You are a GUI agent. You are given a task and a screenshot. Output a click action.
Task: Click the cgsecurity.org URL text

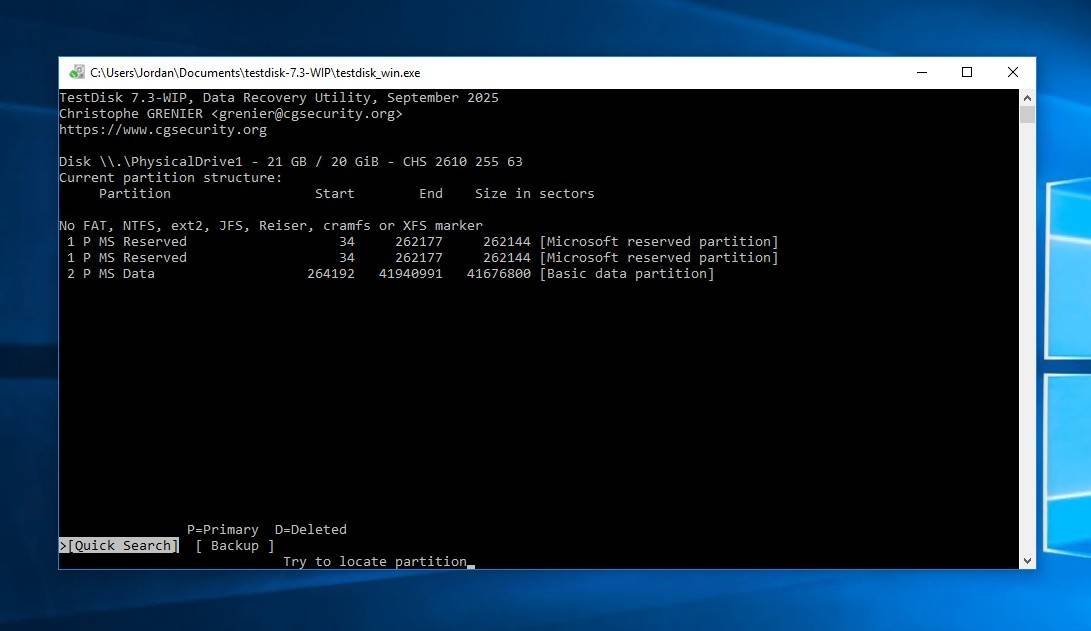pos(163,130)
